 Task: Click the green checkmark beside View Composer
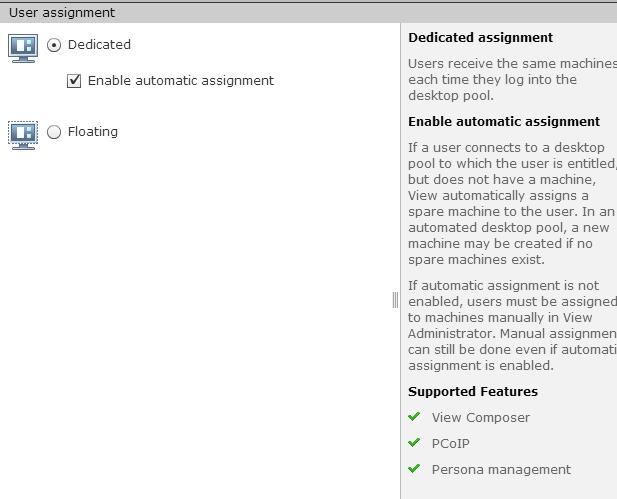(414, 417)
